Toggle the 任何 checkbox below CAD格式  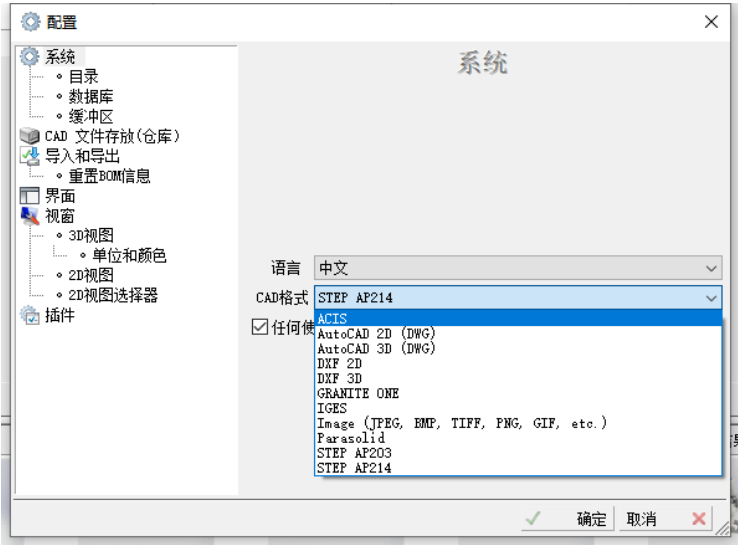260,327
